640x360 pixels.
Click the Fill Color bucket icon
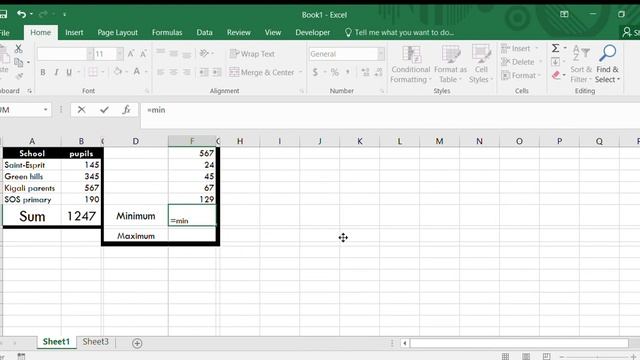[118, 72]
